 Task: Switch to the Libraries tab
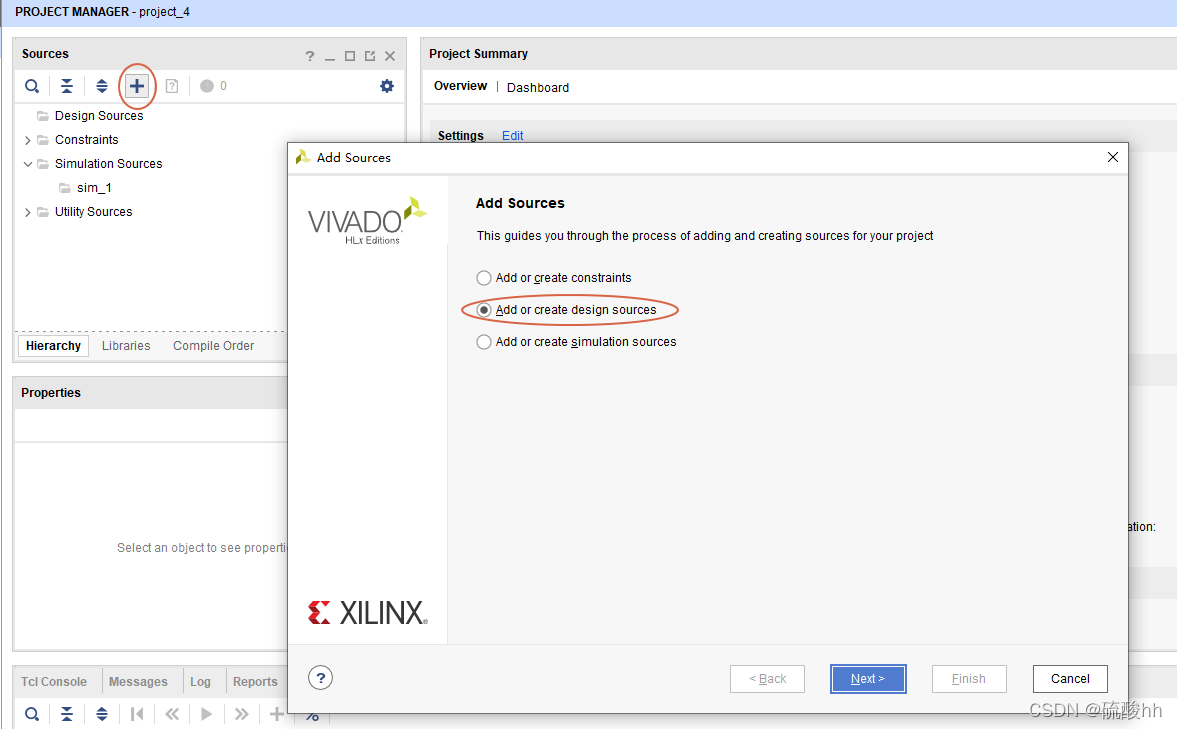(126, 345)
